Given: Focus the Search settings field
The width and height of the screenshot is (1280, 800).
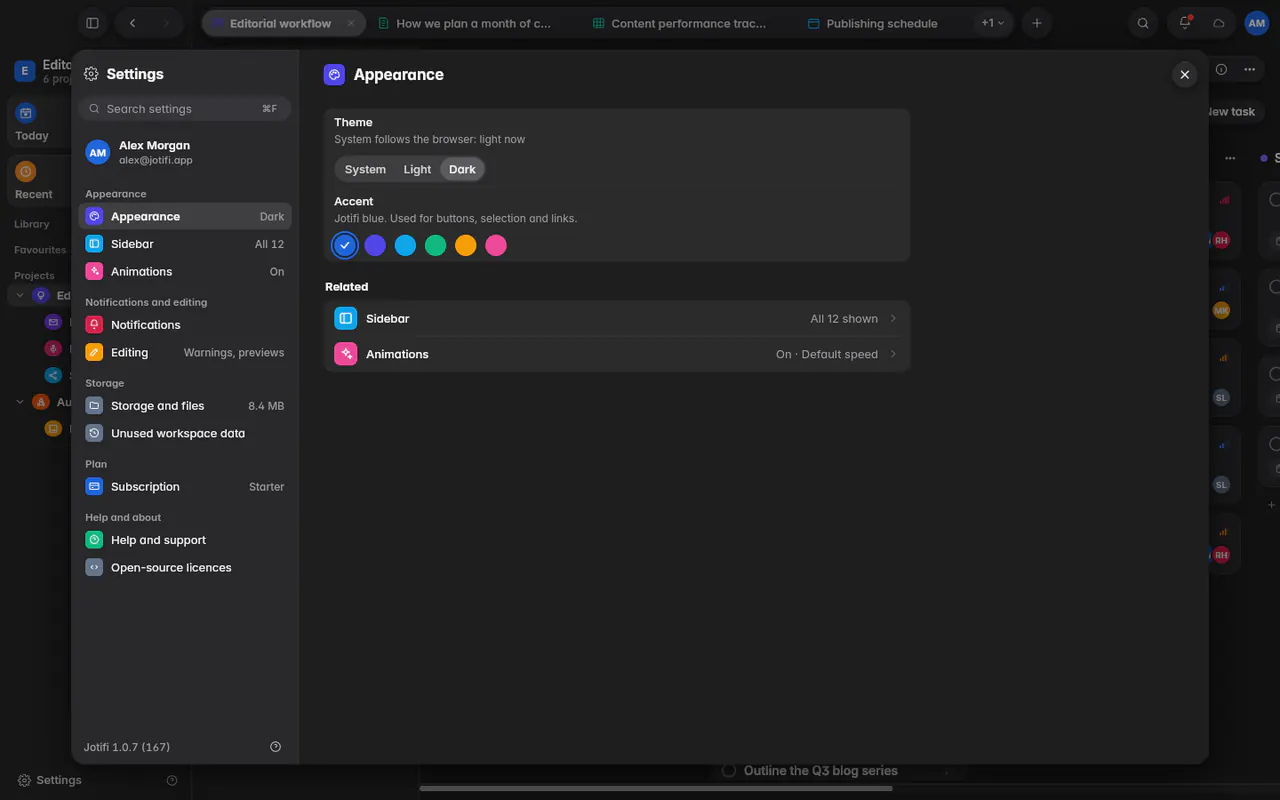Looking at the screenshot, I should [185, 108].
